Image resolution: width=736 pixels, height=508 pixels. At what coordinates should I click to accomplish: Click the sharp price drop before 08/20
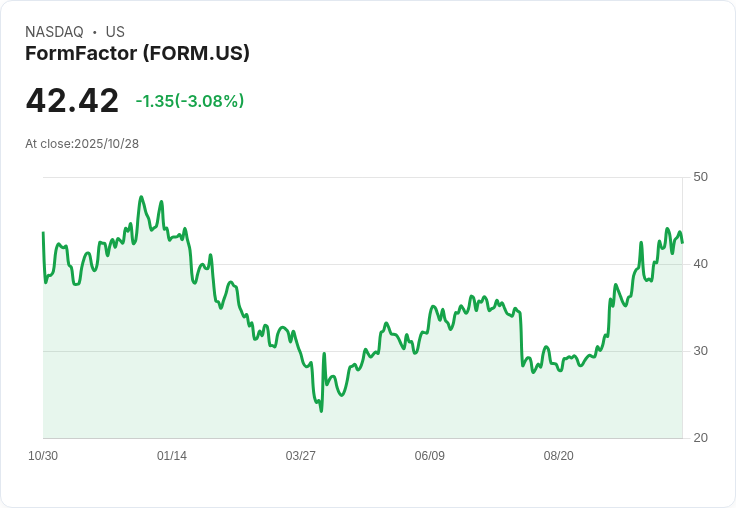coord(522,340)
